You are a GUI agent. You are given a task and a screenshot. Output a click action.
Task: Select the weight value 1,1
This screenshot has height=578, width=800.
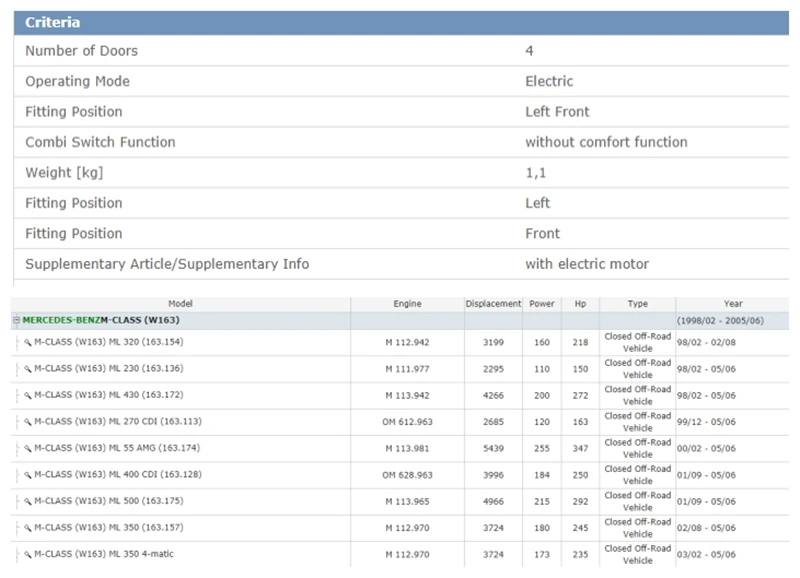pos(536,173)
